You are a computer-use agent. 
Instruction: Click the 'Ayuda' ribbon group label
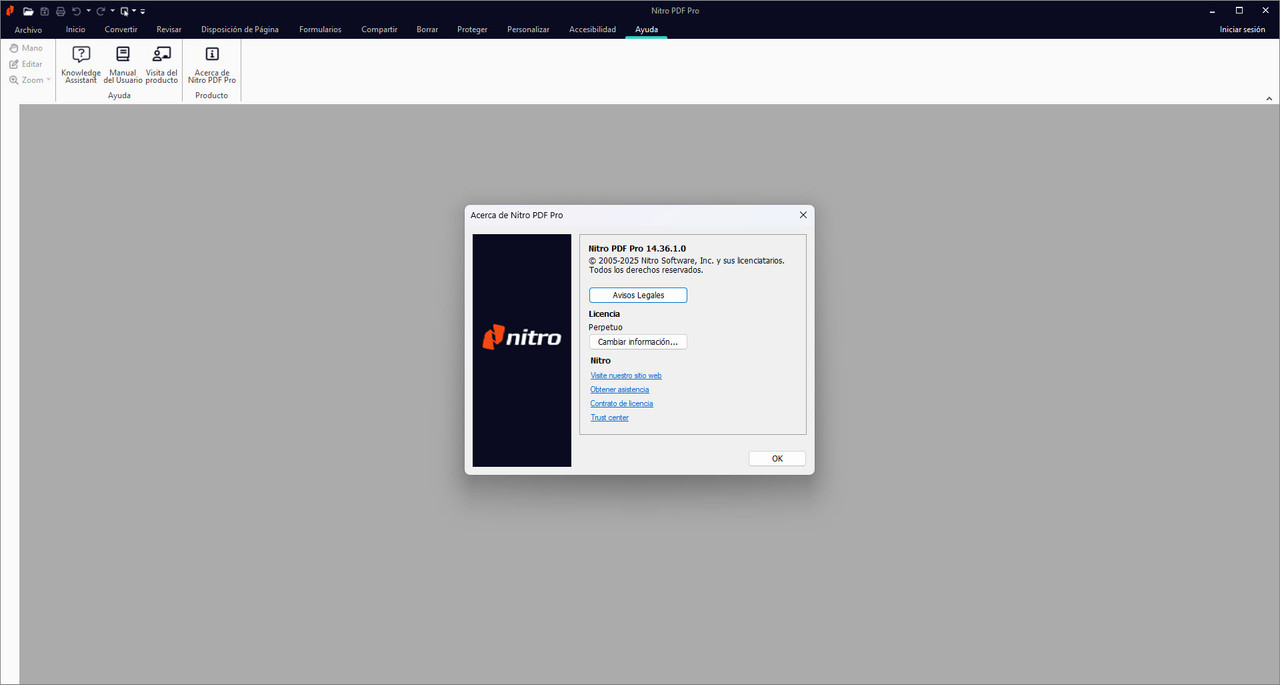pos(119,96)
